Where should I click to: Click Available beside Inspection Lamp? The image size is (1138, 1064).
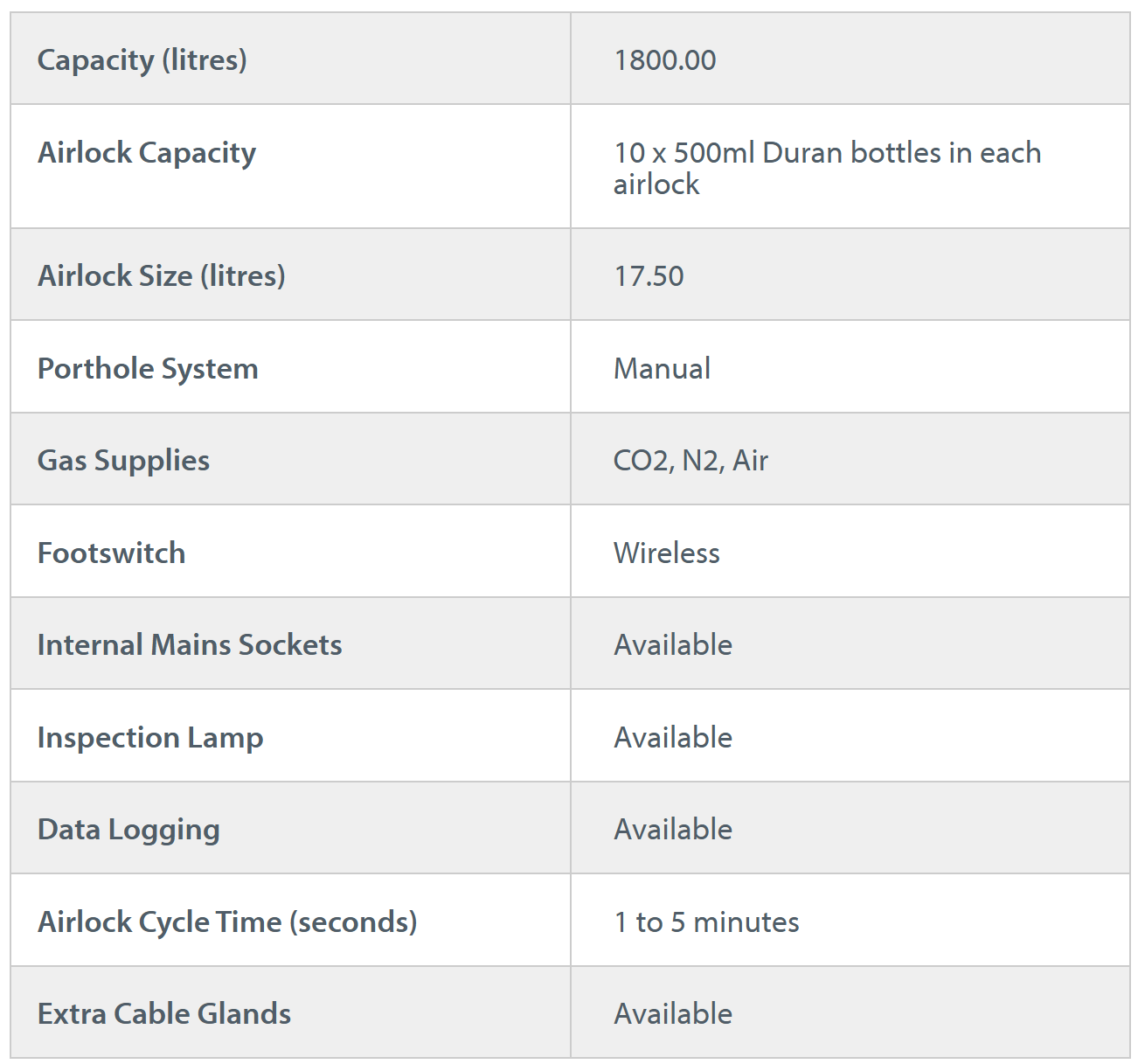pyautogui.click(x=673, y=738)
